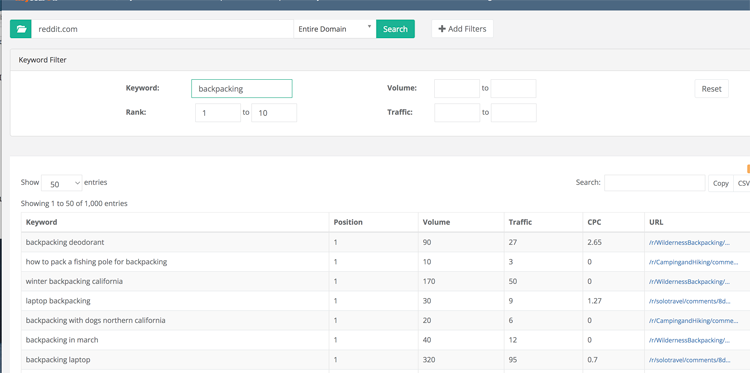Click CPC value 1.27
The height and width of the screenshot is (373, 750).
(x=595, y=301)
